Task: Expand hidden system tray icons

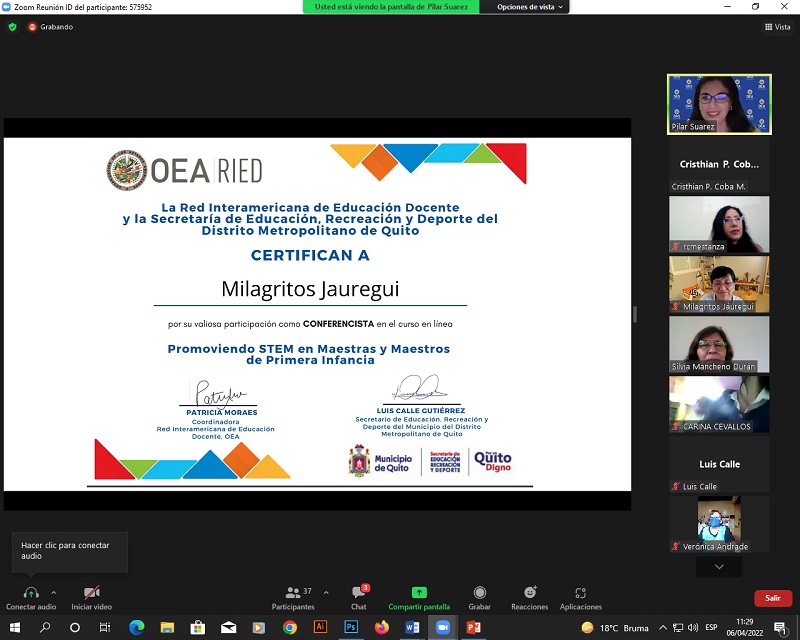Action: pos(663,628)
